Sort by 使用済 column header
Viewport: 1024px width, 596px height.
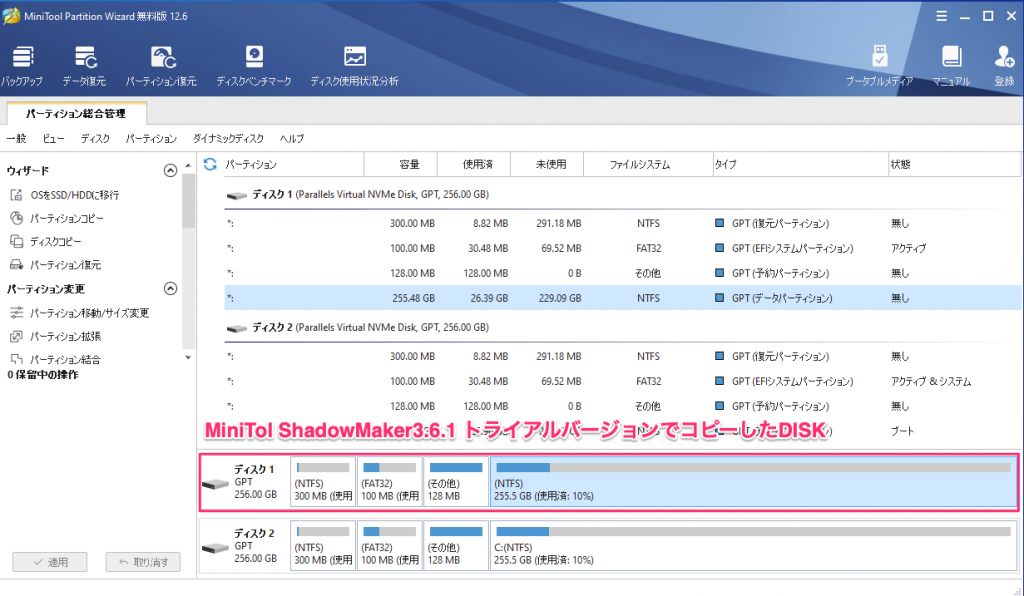click(x=474, y=165)
